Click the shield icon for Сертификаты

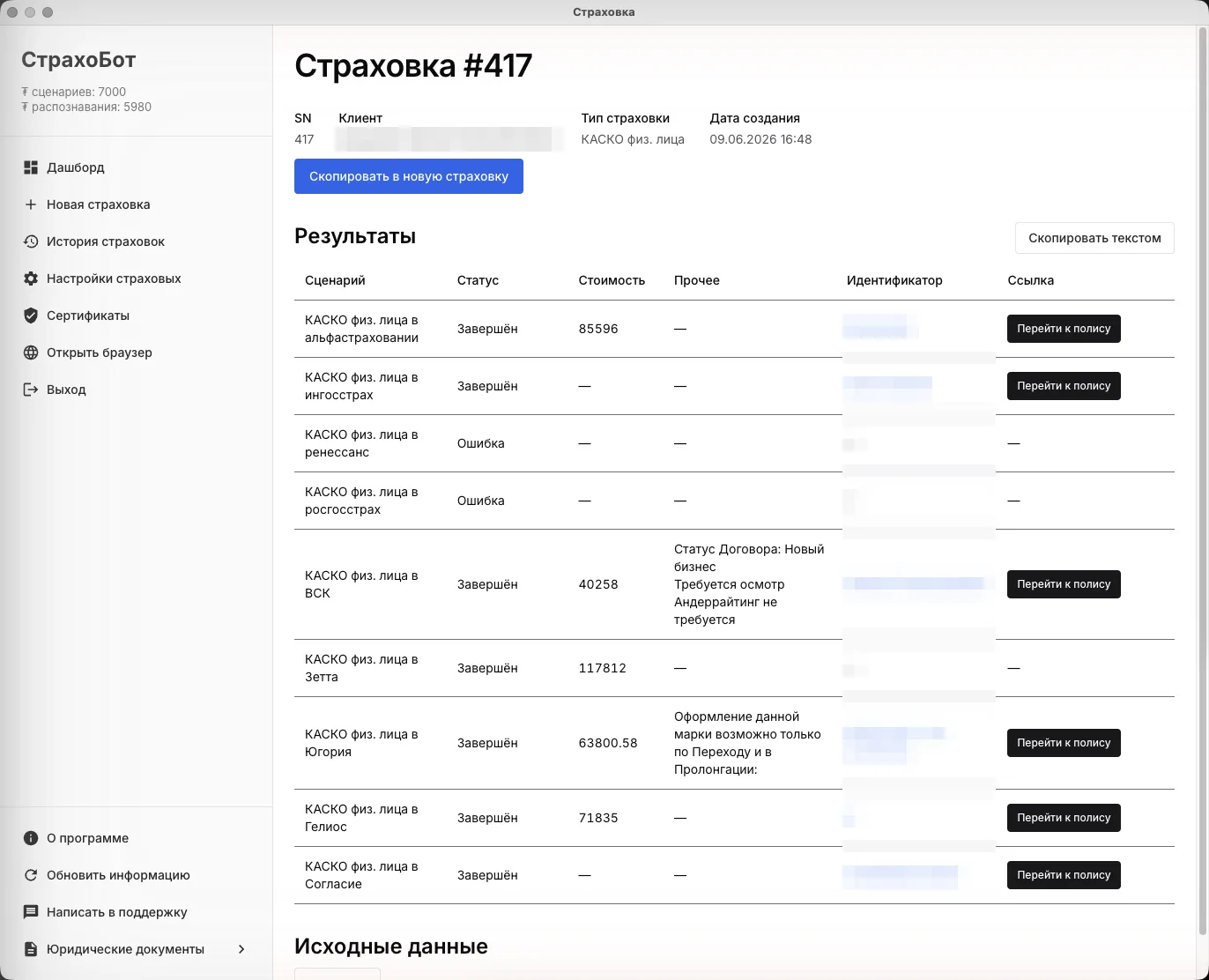coord(31,316)
